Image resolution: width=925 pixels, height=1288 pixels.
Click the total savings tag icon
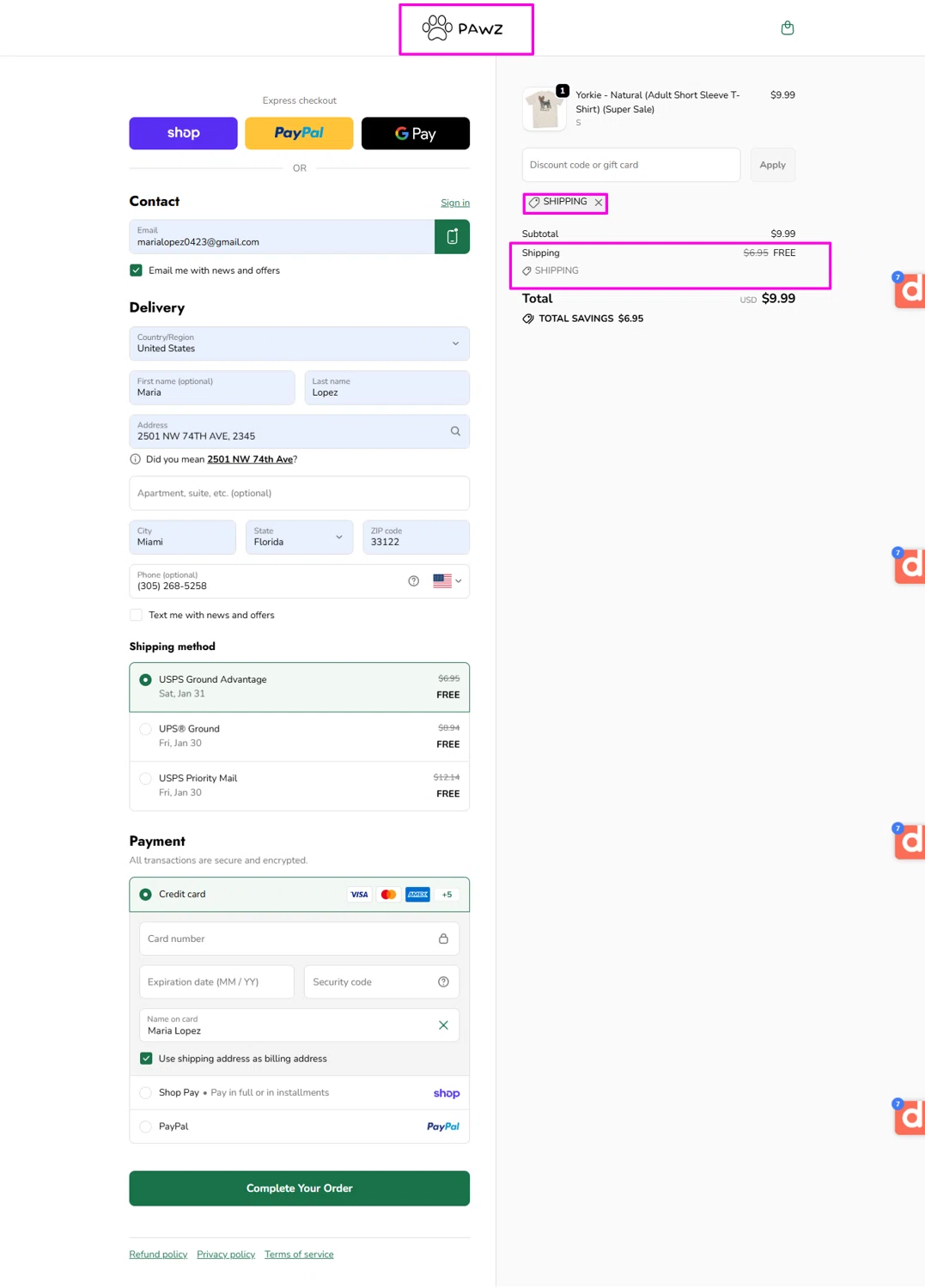528,319
